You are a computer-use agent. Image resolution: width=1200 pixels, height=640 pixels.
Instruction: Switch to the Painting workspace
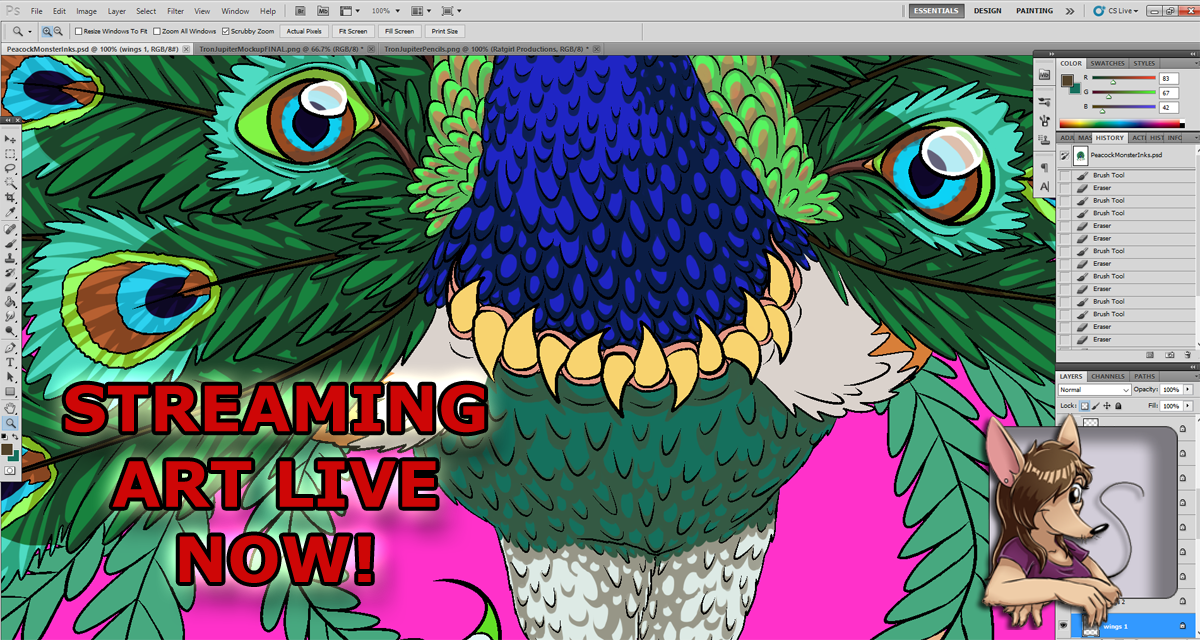[1034, 11]
